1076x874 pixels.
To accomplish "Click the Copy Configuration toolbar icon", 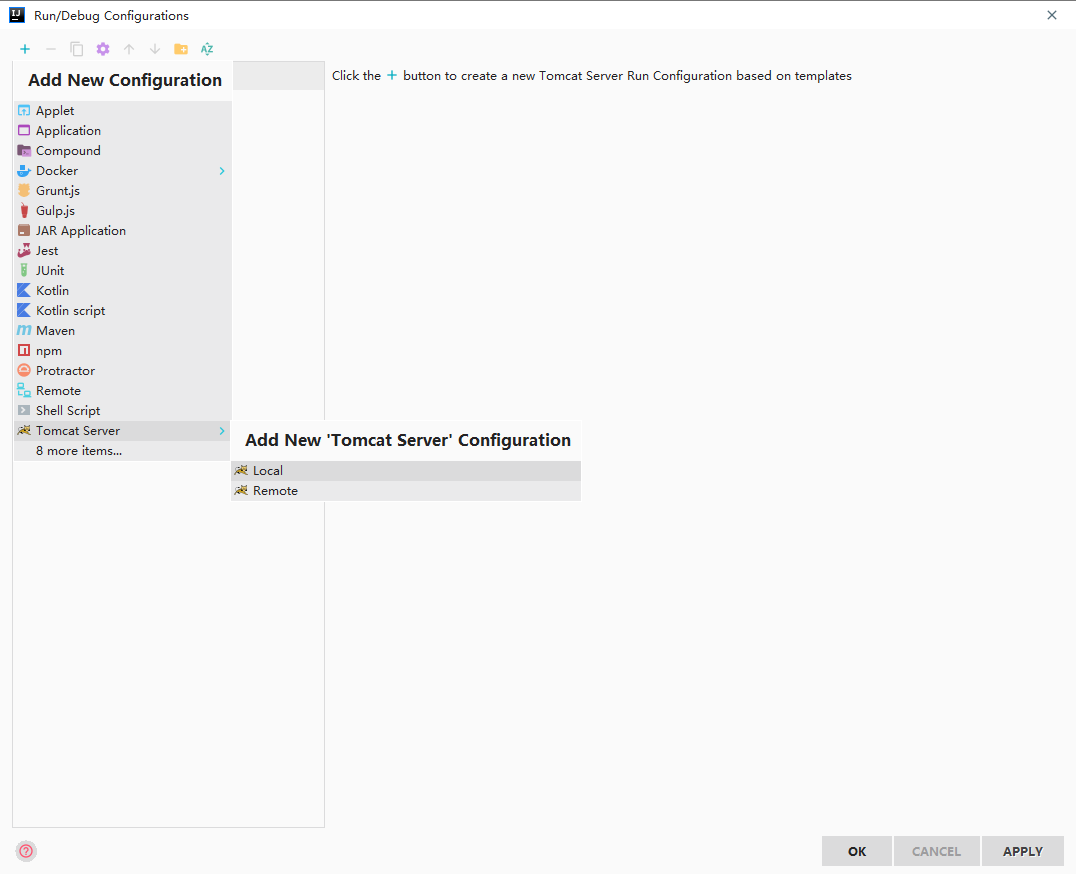I will click(x=77, y=49).
